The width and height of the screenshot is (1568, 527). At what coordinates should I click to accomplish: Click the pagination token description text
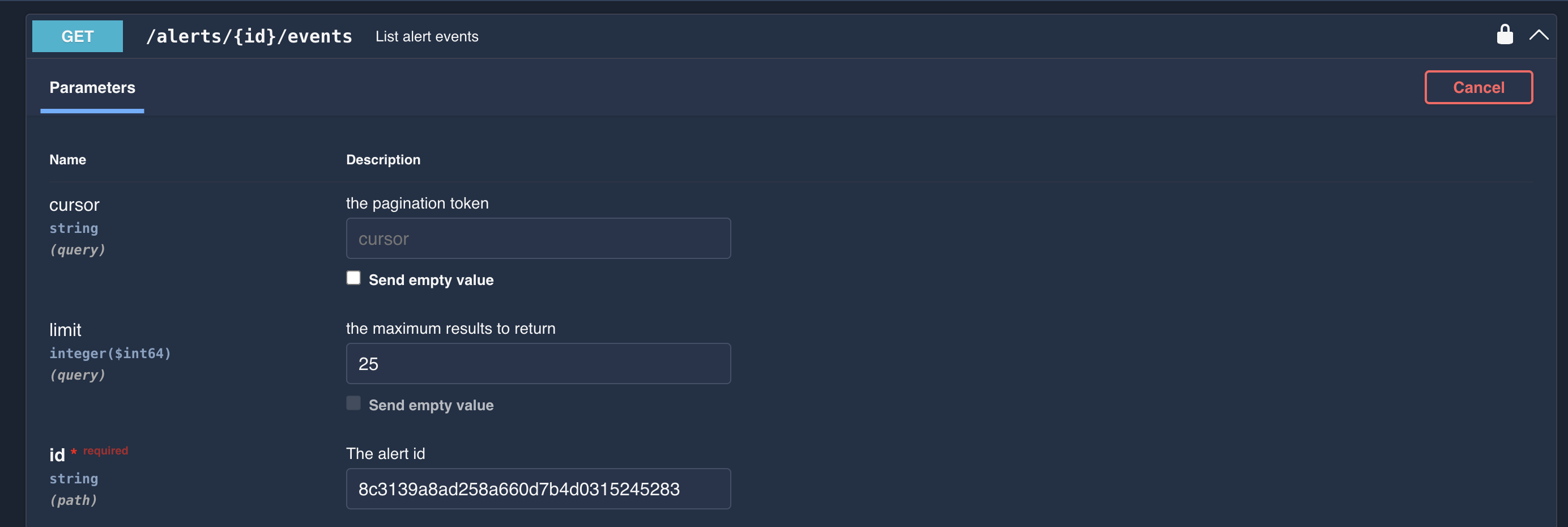pos(417,203)
